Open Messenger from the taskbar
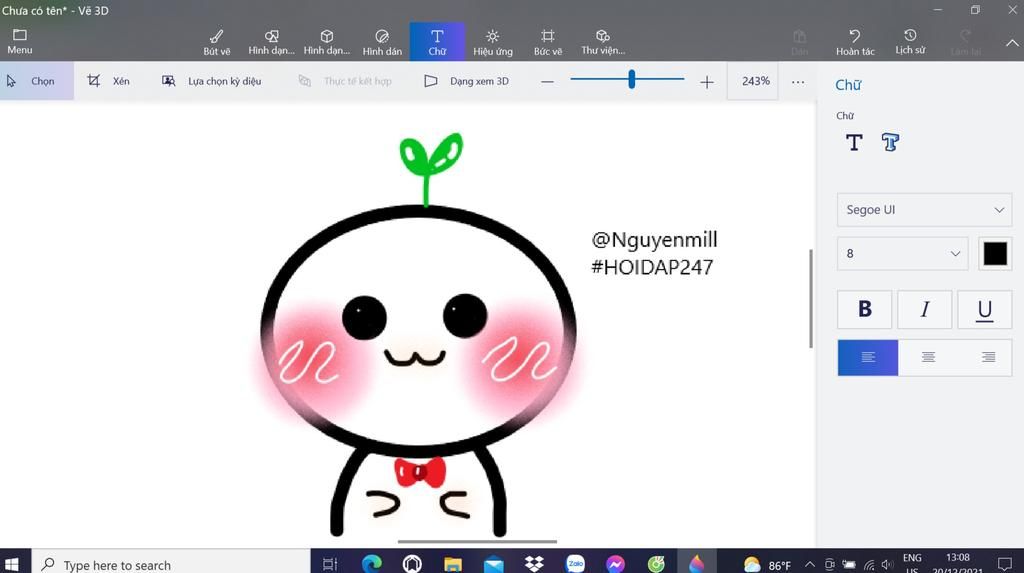The image size is (1024, 573). click(615, 564)
